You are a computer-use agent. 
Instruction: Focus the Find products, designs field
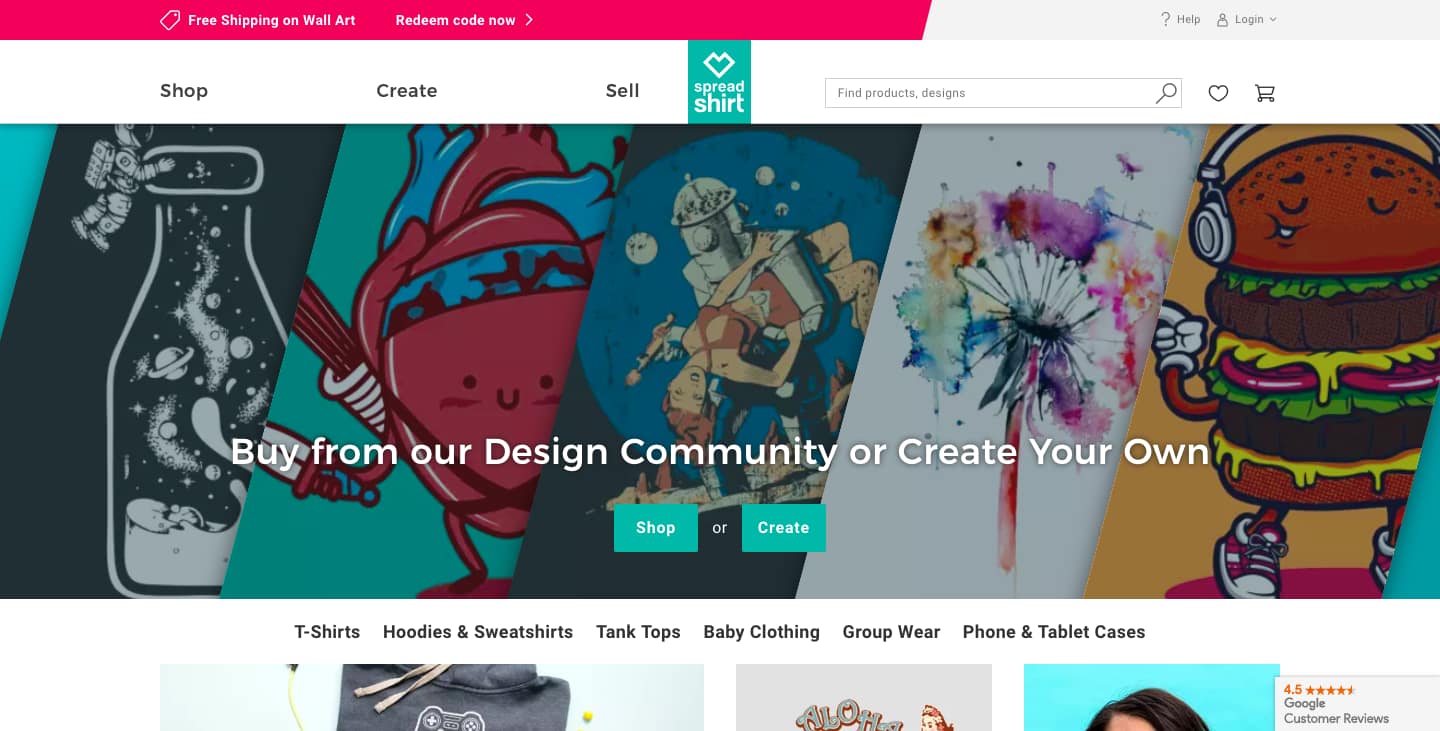click(990, 93)
